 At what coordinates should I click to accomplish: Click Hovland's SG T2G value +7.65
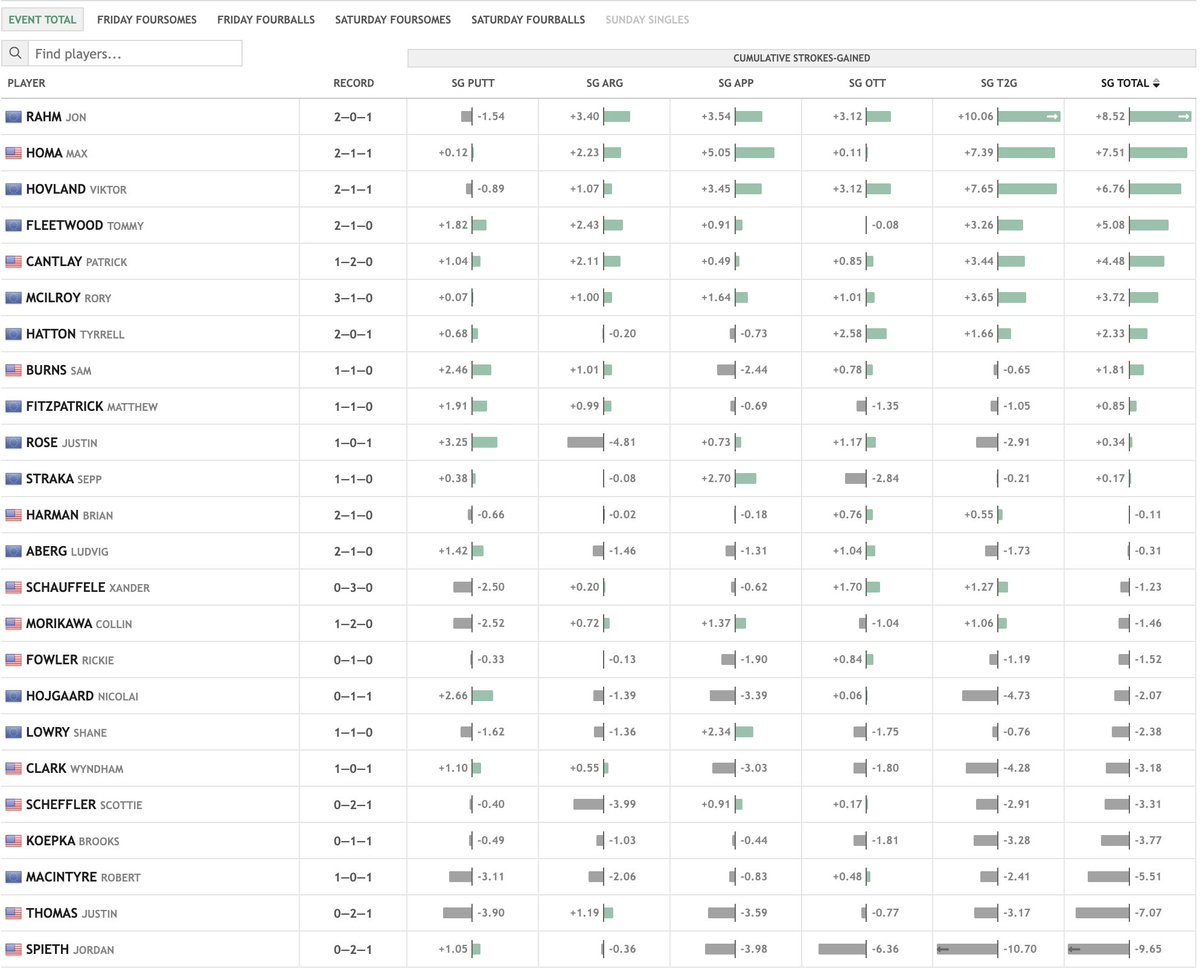click(x=979, y=189)
